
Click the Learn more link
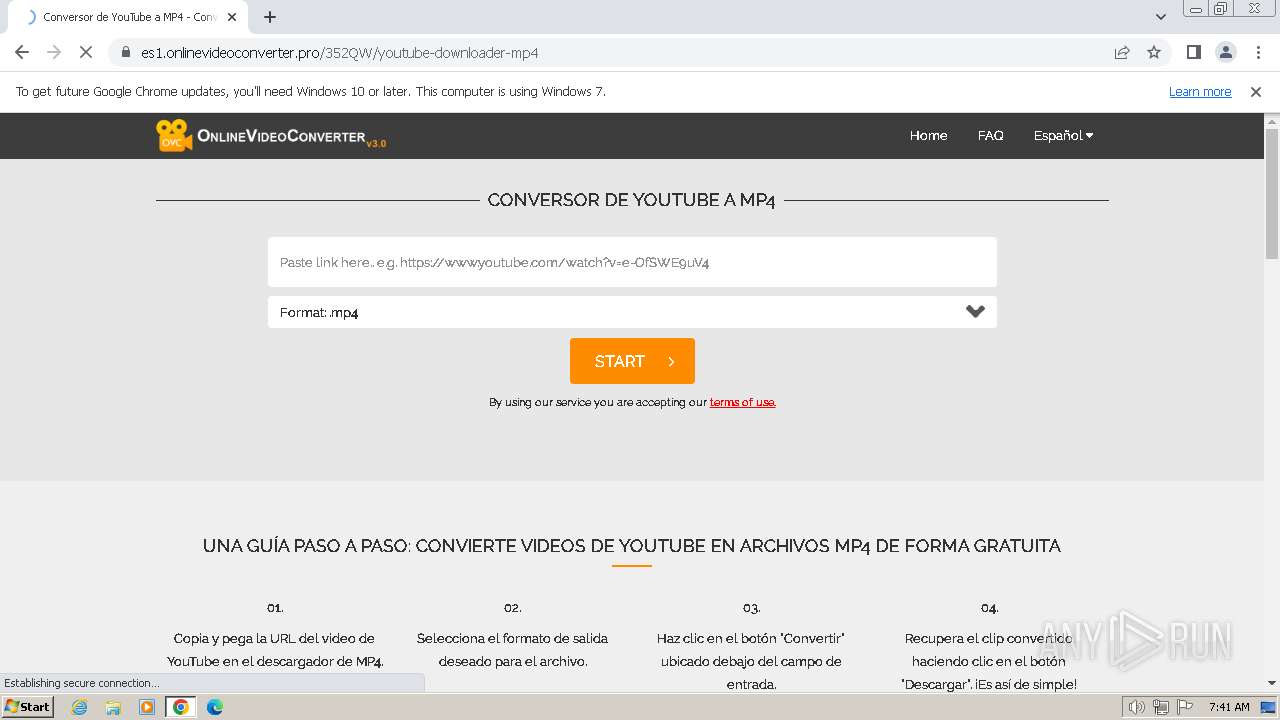click(1200, 91)
